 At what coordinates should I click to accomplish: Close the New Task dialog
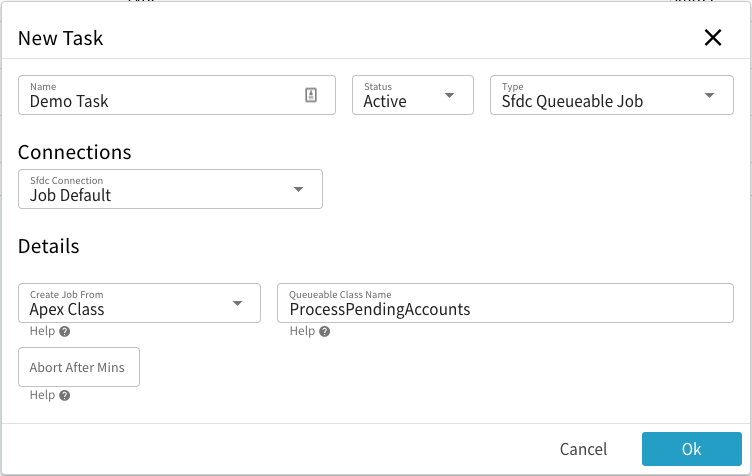712,38
